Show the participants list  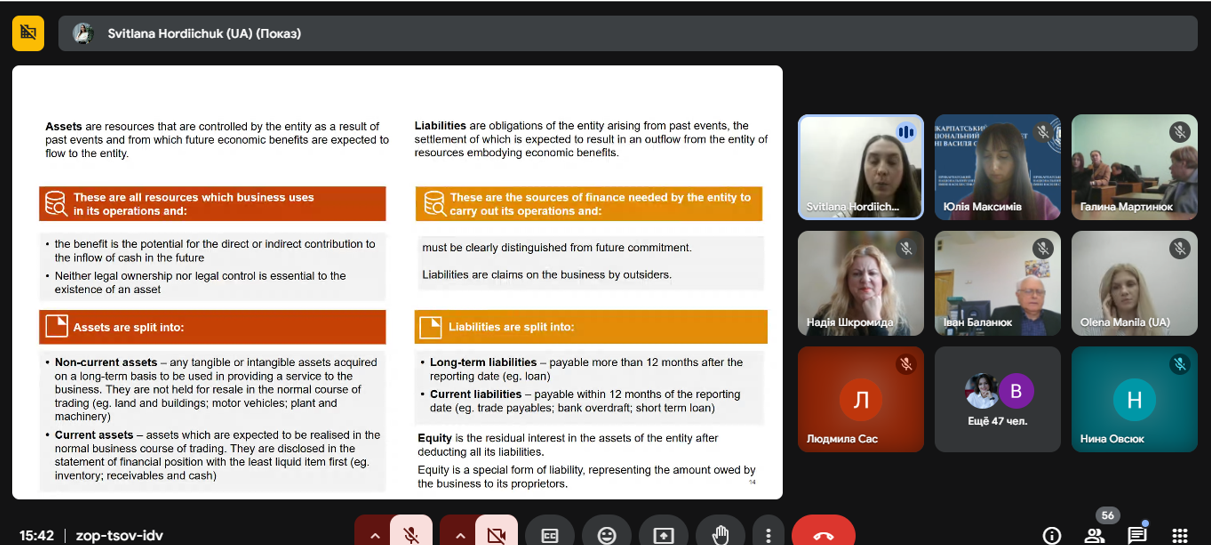pyautogui.click(x=1095, y=535)
